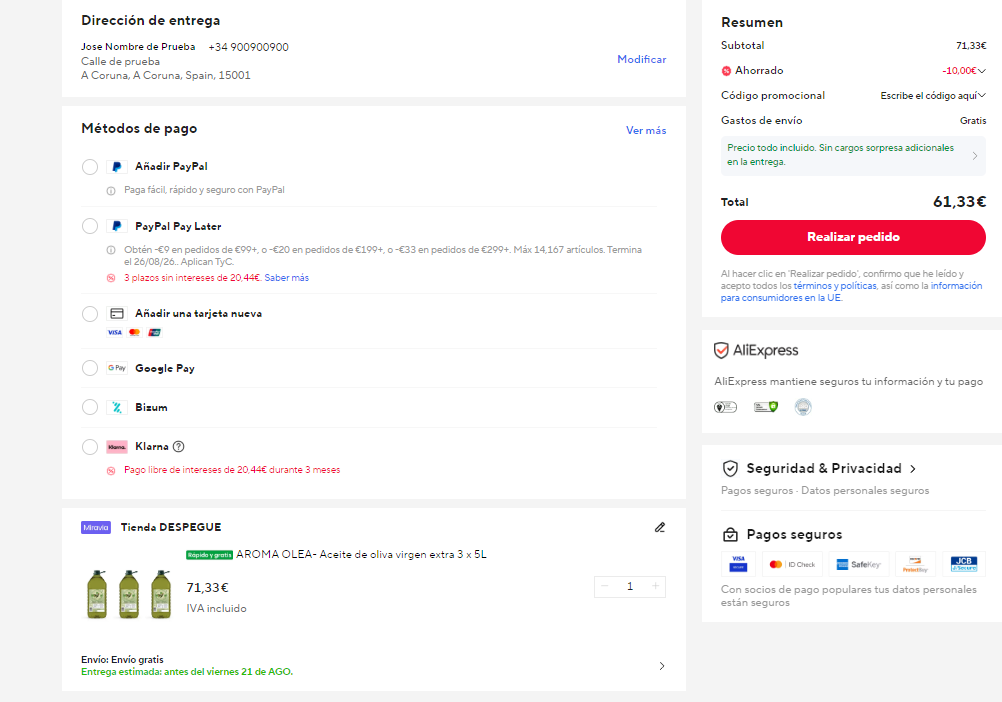Expand the Ahorrado savings breakdown chevron
The width and height of the screenshot is (1002, 702).
click(982, 71)
